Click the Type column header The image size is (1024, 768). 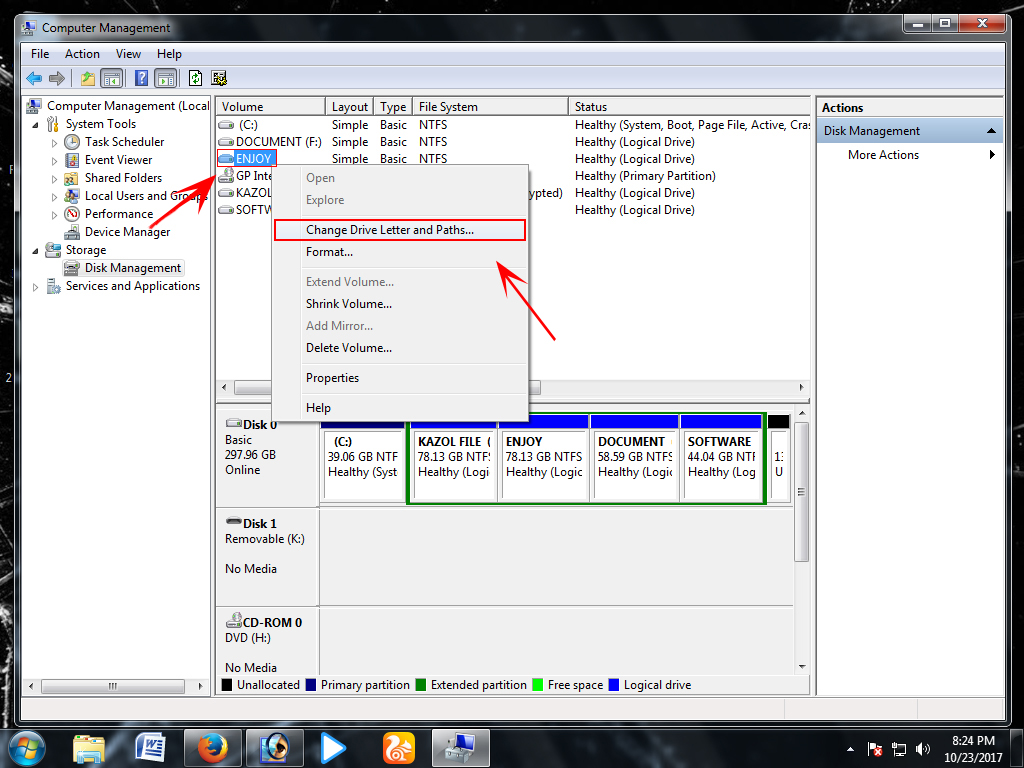393,106
